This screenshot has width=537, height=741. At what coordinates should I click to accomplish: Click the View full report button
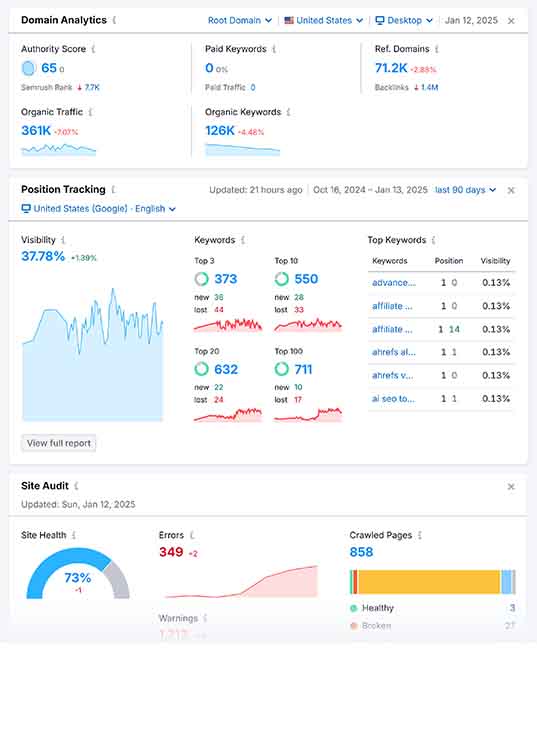pos(59,443)
